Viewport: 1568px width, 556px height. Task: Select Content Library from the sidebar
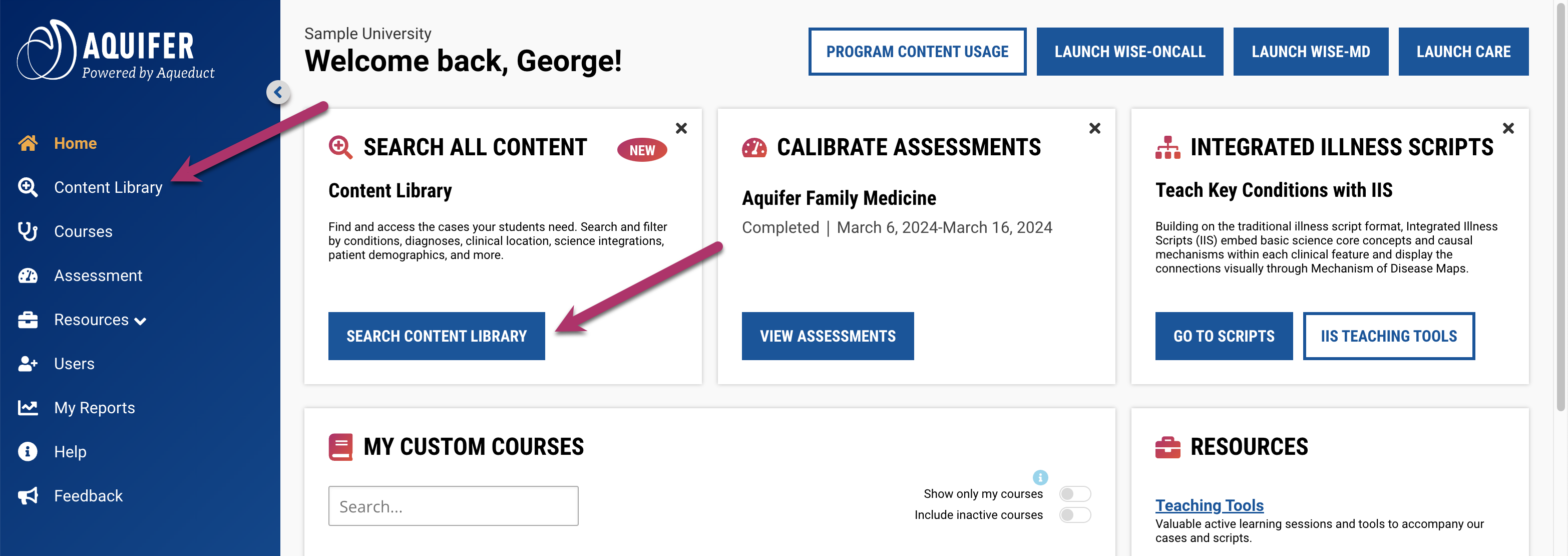pyautogui.click(x=108, y=187)
